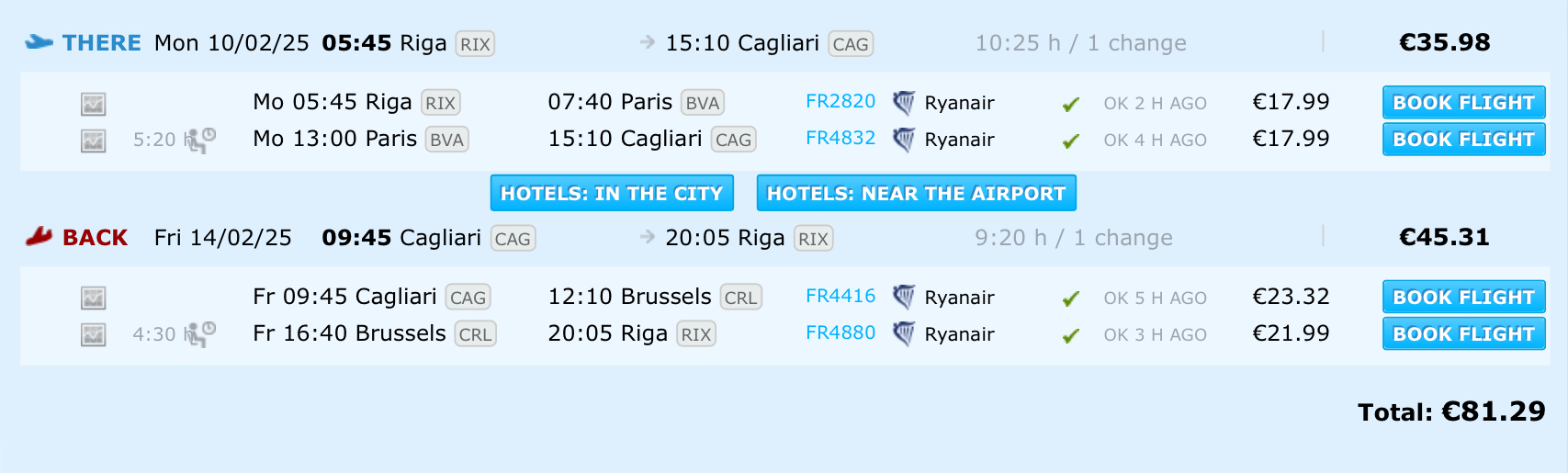Viewport: 1568px width, 473px height.
Task: Click the blue THERE airplane icon
Action: coord(39,42)
